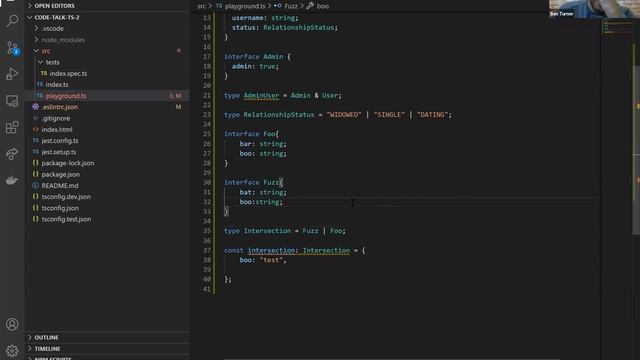Open the Docker view

point(12,180)
